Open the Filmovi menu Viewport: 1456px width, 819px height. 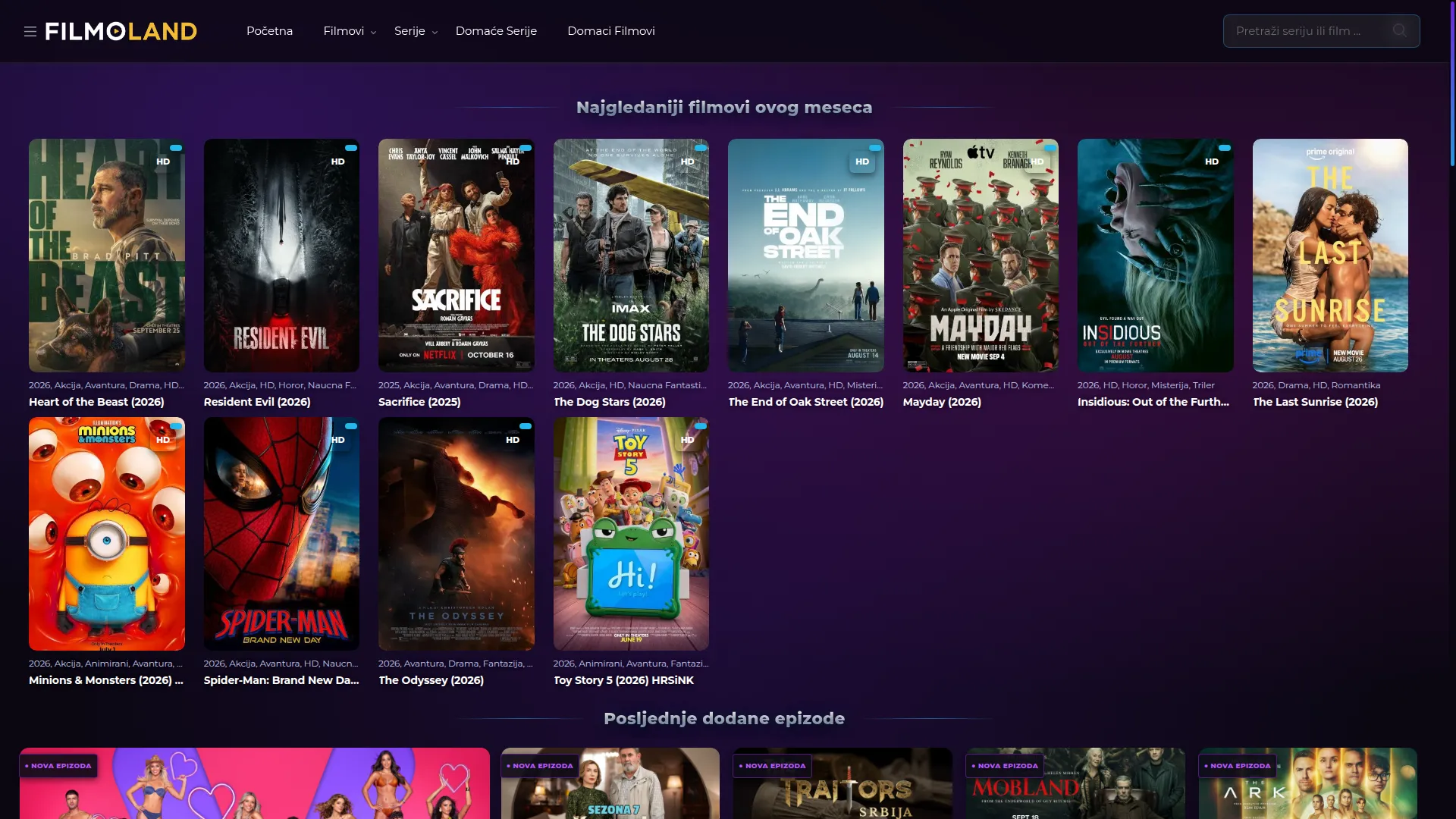pyautogui.click(x=344, y=31)
